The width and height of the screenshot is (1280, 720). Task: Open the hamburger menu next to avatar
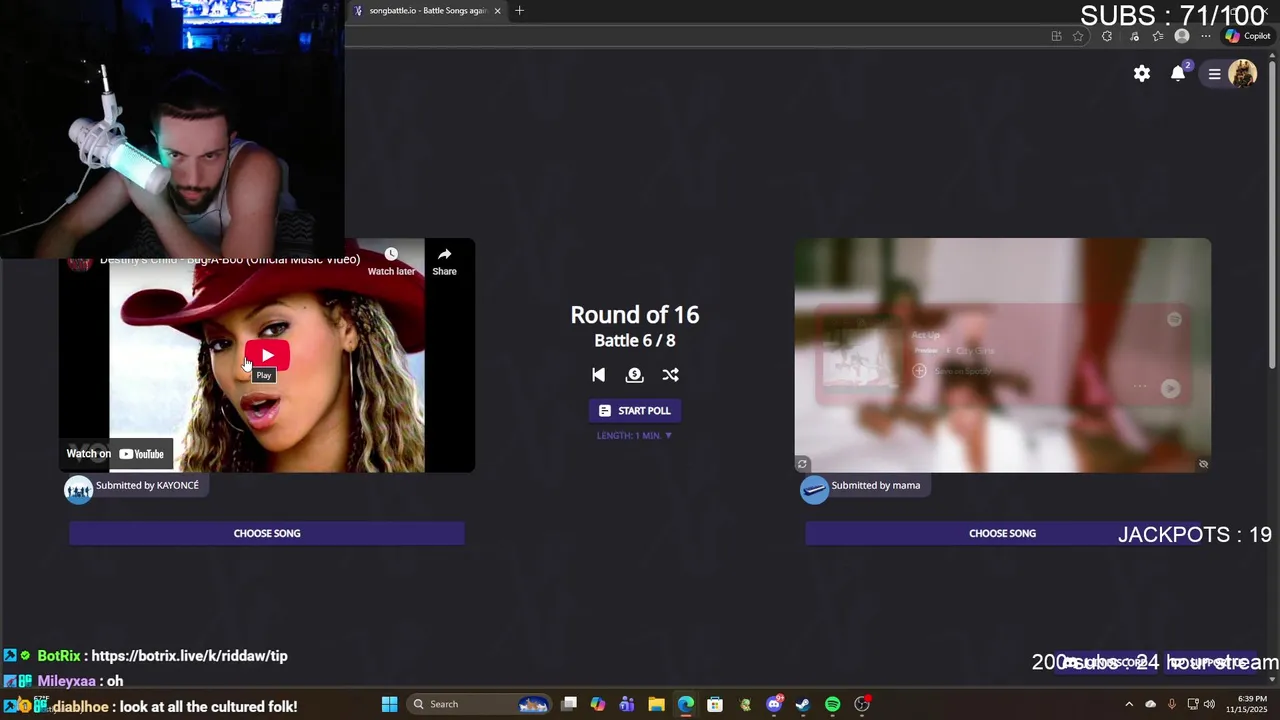pyautogui.click(x=1214, y=74)
